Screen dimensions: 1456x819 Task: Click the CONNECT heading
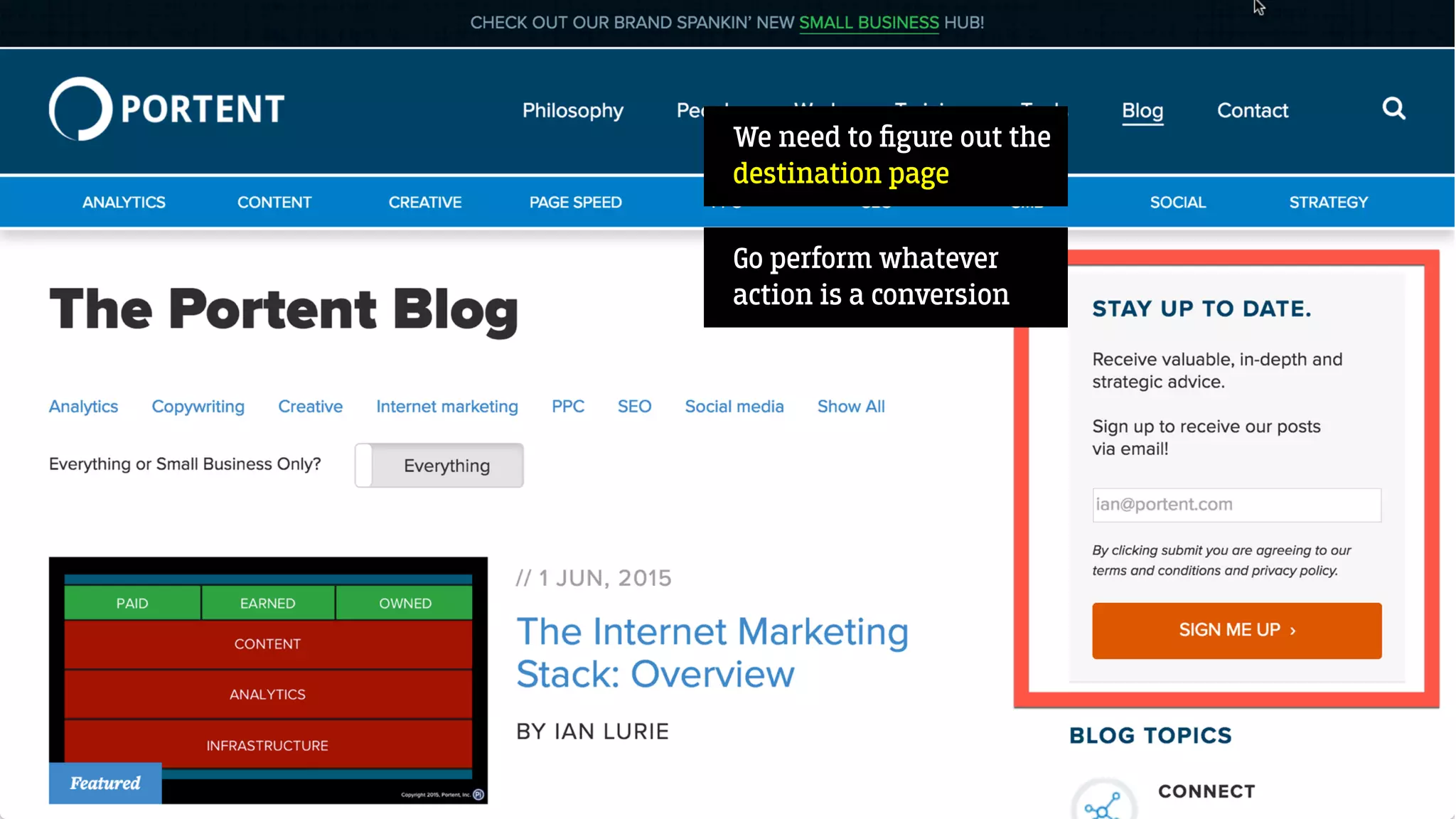(1206, 791)
